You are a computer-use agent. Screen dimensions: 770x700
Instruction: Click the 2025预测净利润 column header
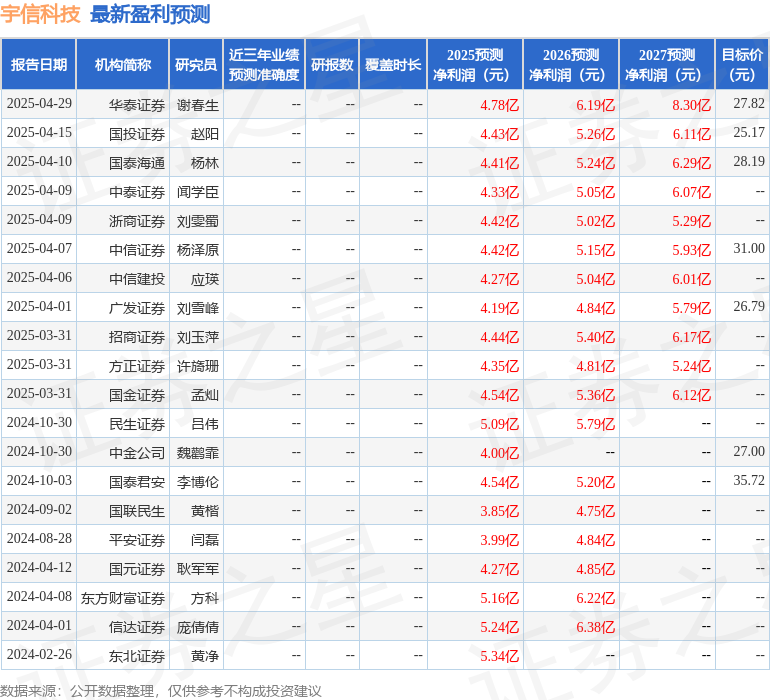coord(474,65)
